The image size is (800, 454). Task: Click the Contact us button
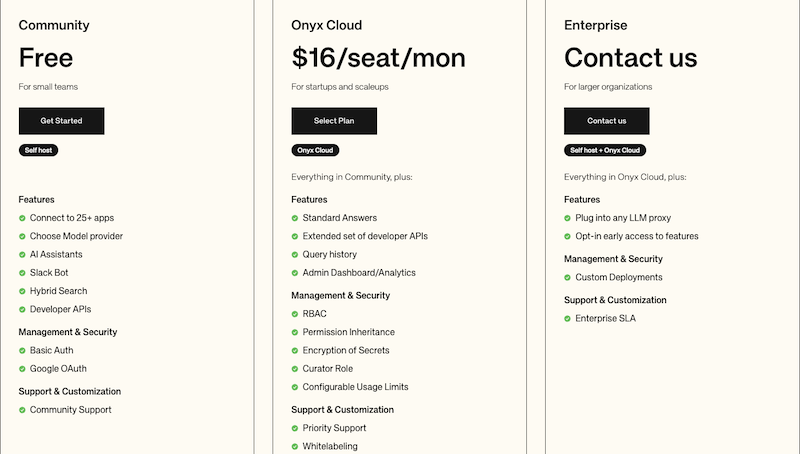607,121
